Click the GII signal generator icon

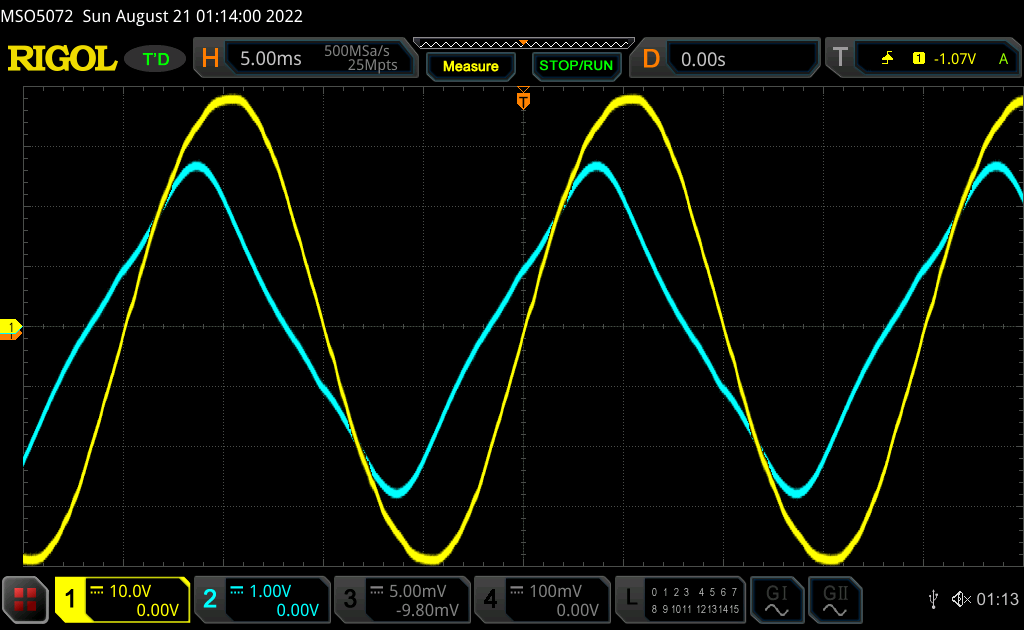point(834,599)
